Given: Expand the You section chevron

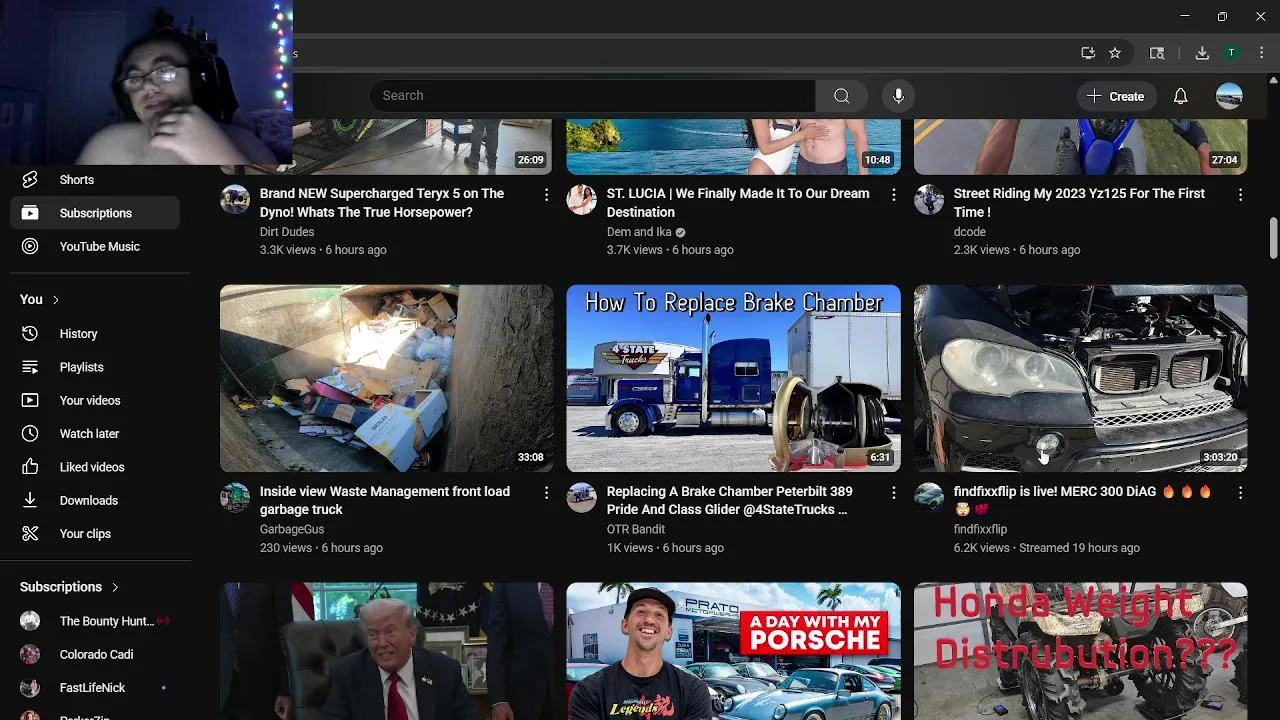Looking at the screenshot, I should 56,300.
